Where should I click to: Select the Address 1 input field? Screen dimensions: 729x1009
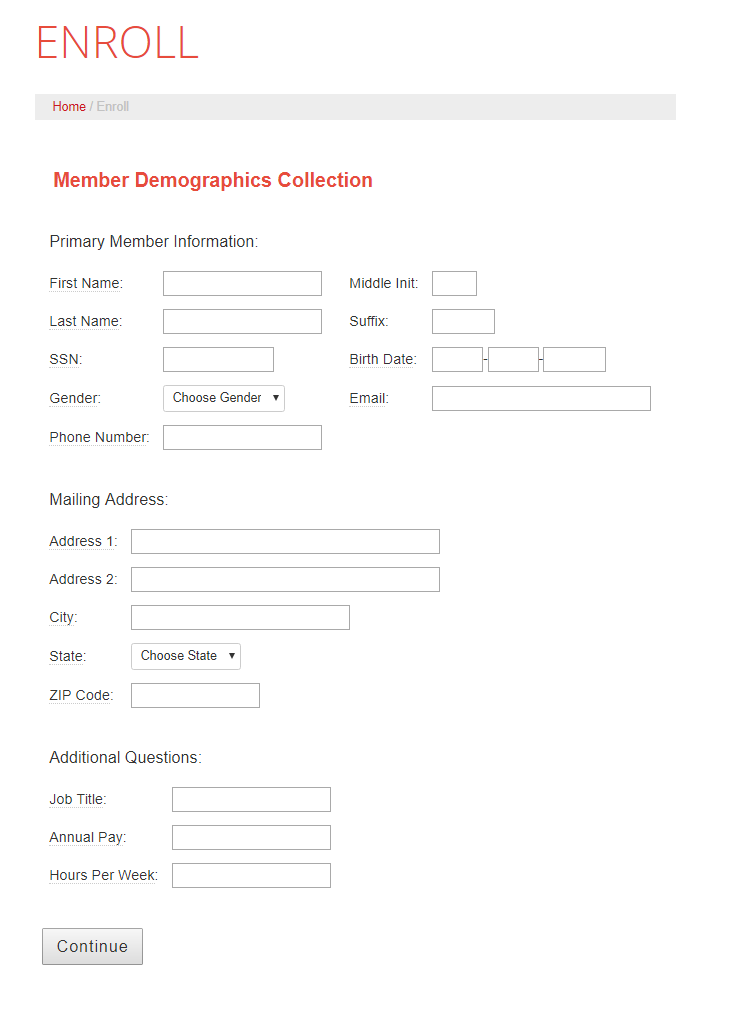point(285,542)
